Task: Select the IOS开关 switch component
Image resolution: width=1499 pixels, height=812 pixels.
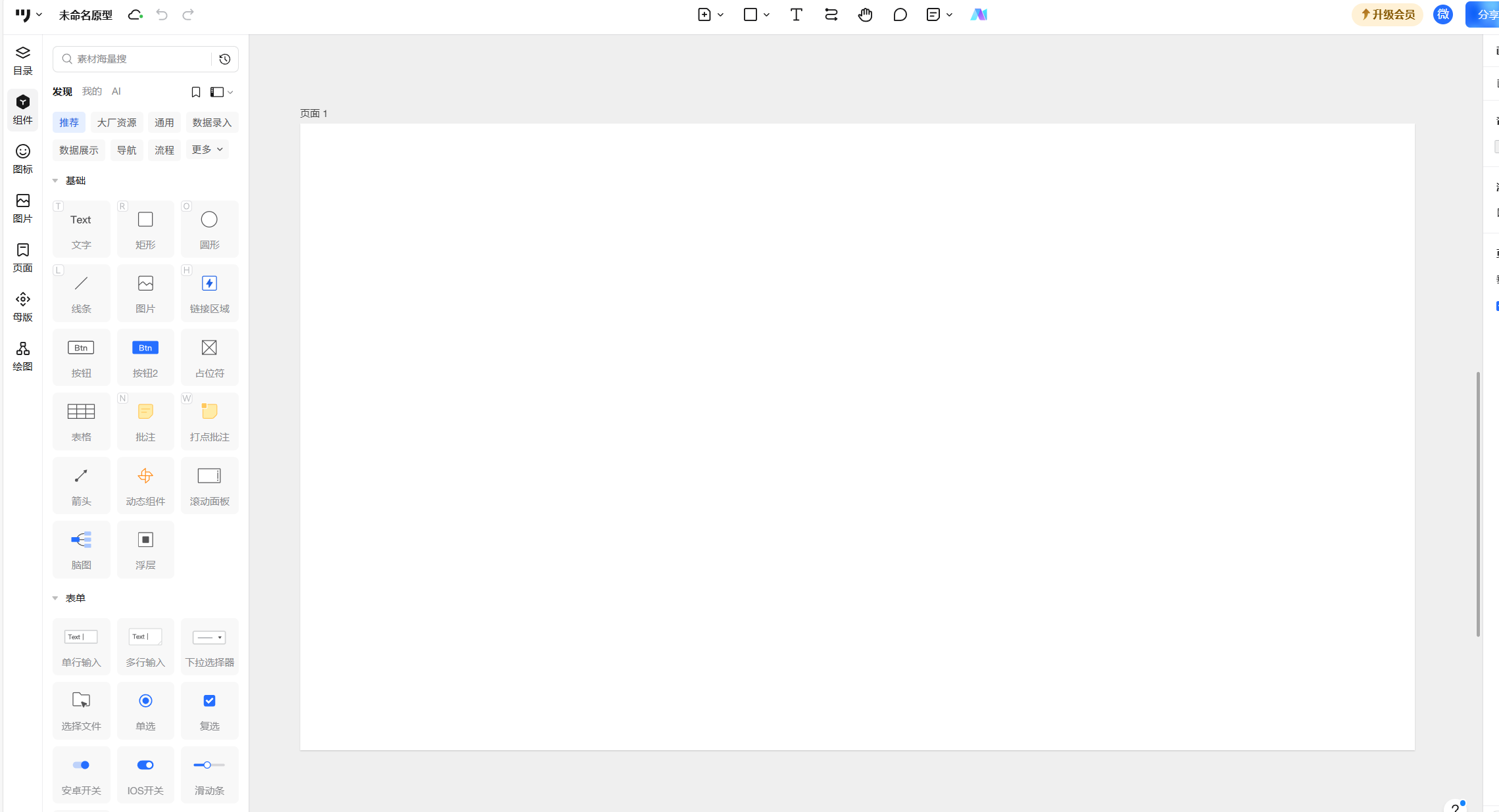Action: pos(145,775)
